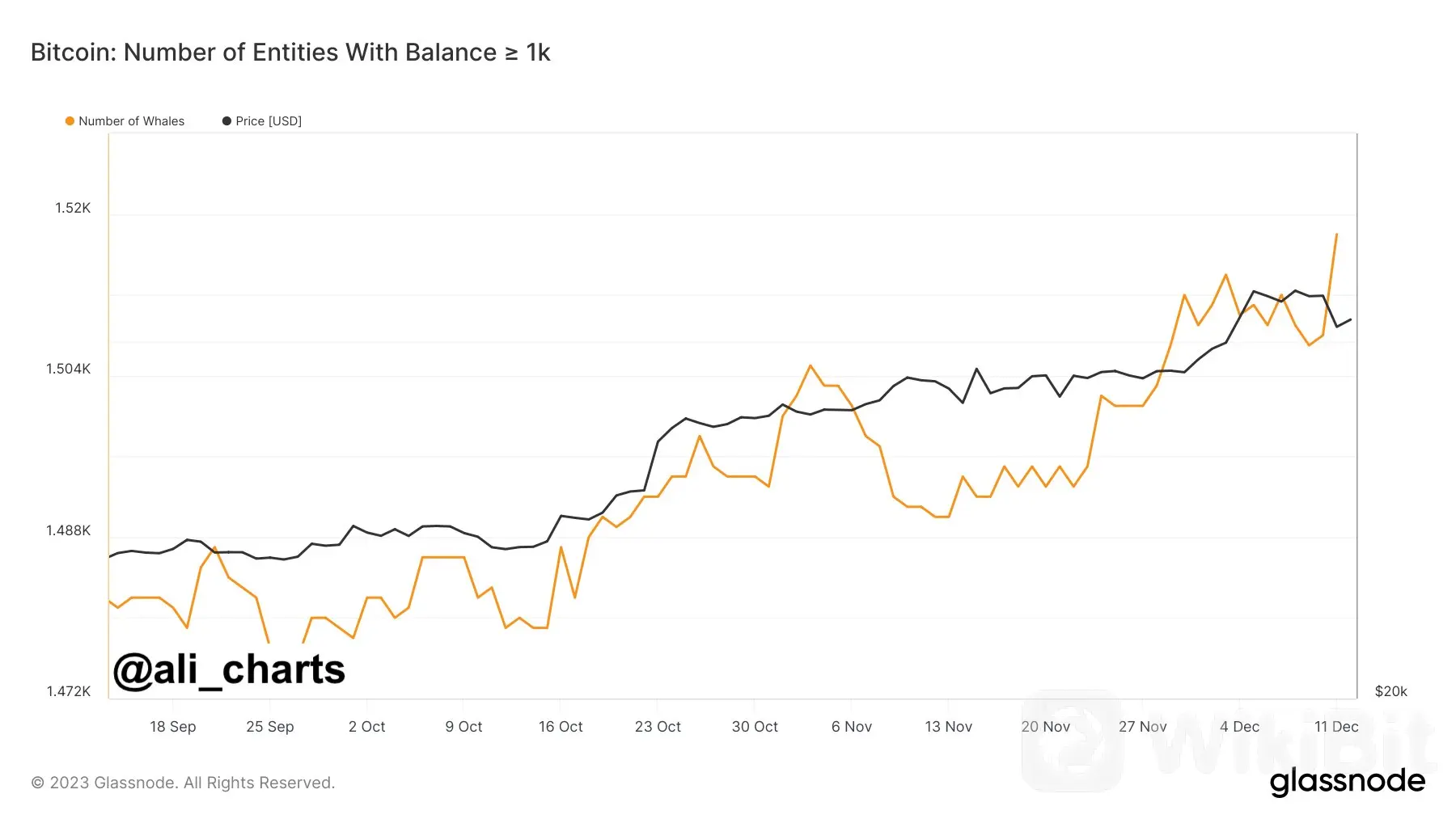Toggle the Price [USD] legend label

pyautogui.click(x=269, y=121)
